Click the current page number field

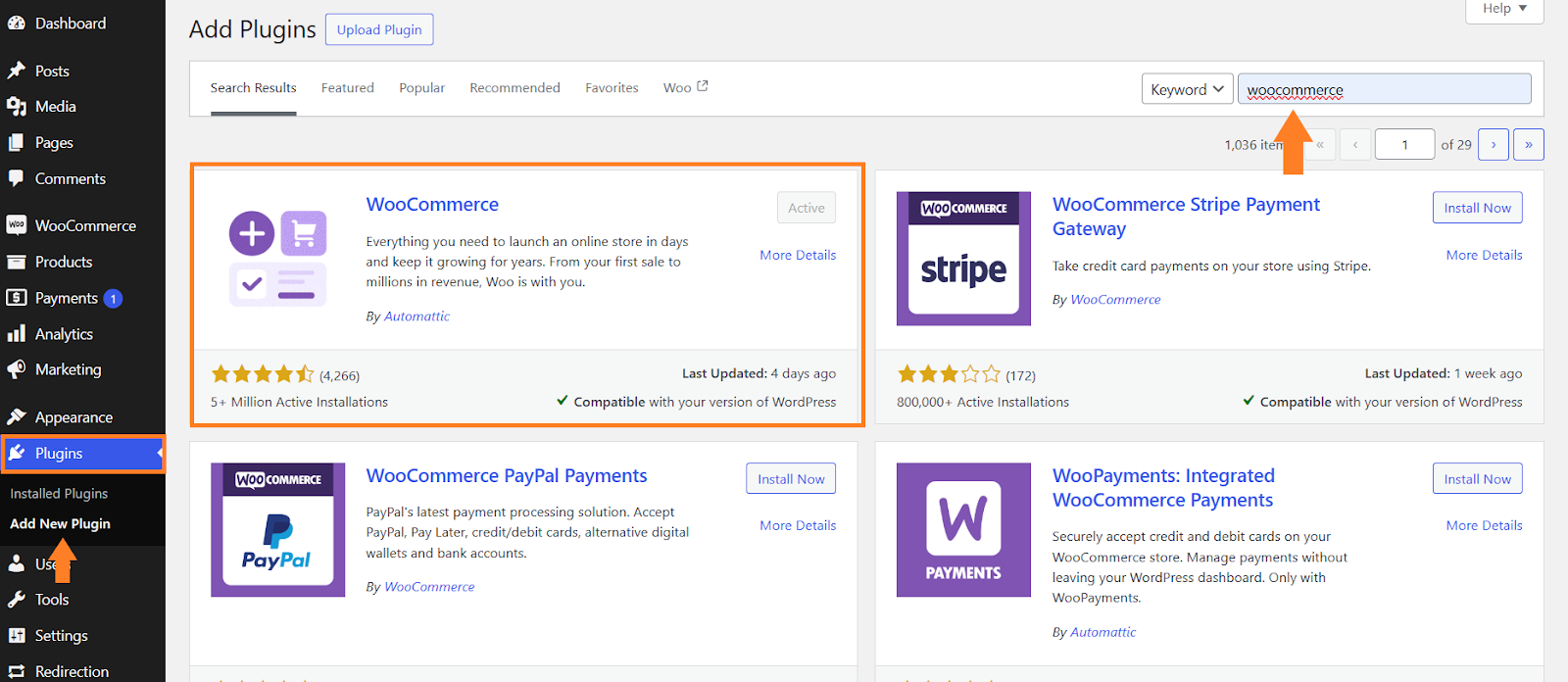click(x=1404, y=145)
